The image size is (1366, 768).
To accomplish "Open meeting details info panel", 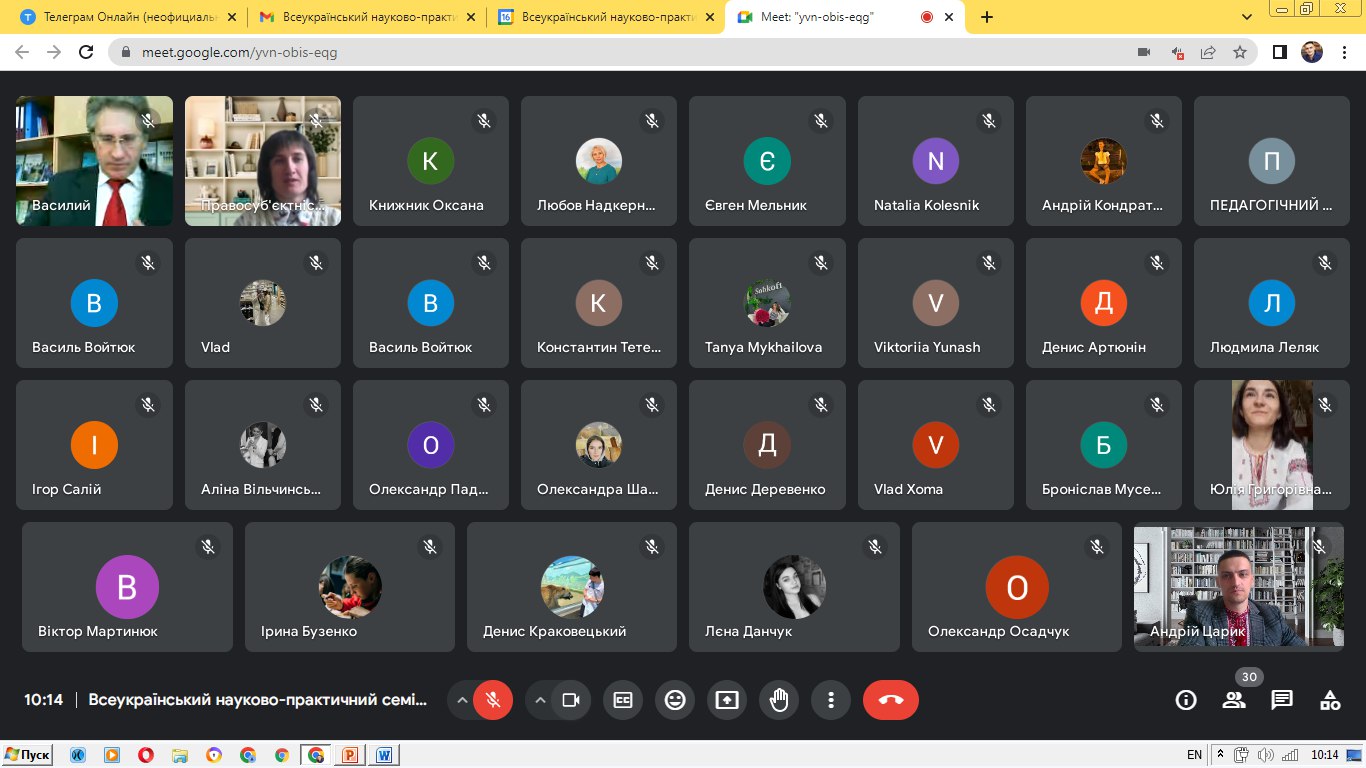I will pyautogui.click(x=1186, y=700).
